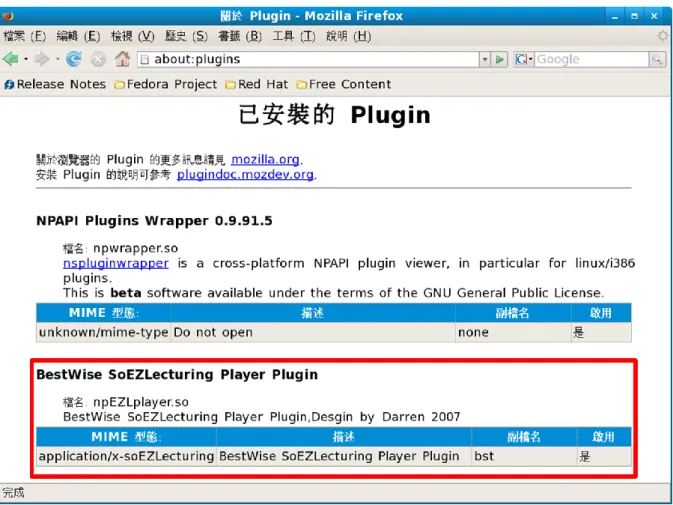Click the green Back arrow button
The width and height of the screenshot is (673, 505).
coord(10,59)
